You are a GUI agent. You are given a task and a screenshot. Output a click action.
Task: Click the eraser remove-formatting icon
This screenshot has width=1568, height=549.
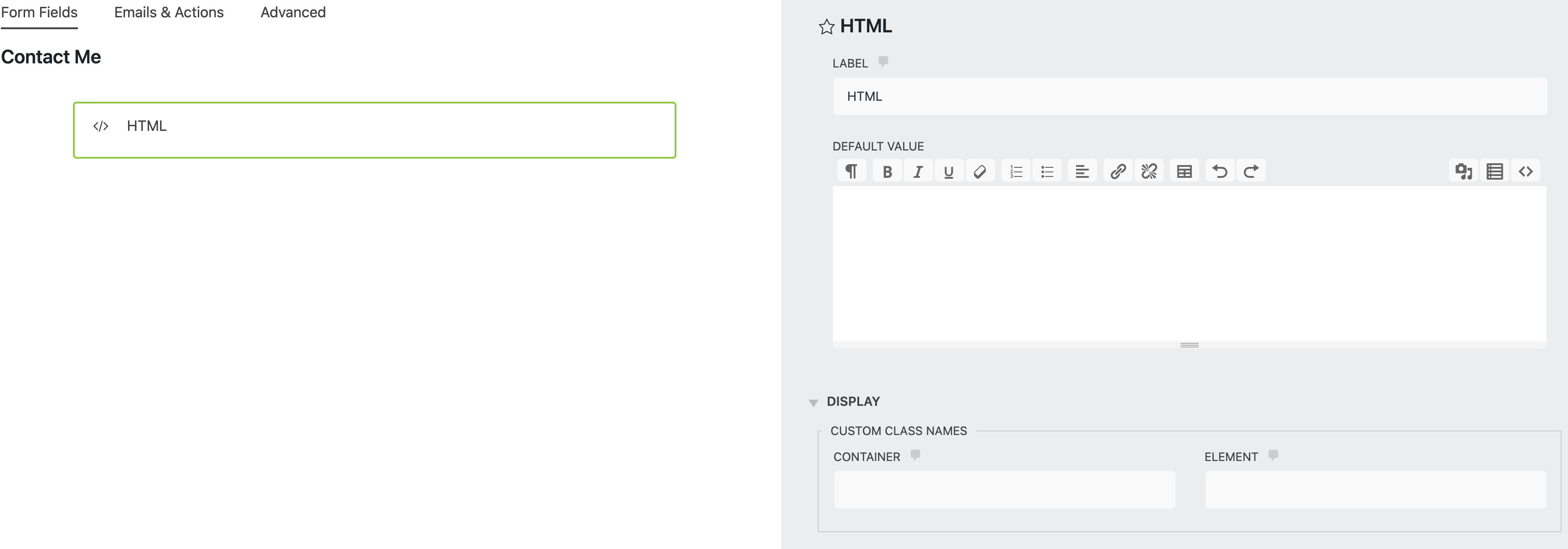pos(980,171)
